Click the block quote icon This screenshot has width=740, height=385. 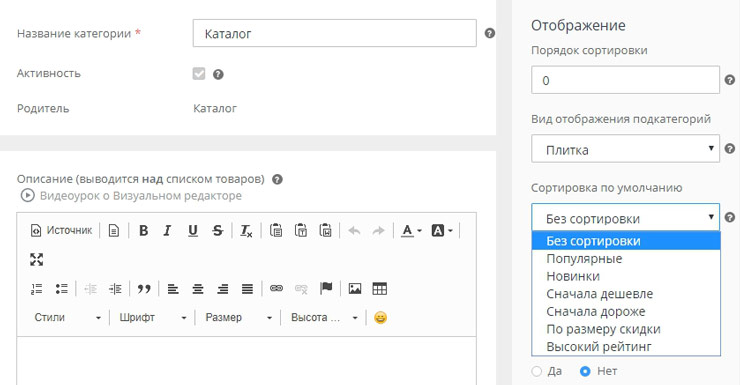click(x=144, y=288)
